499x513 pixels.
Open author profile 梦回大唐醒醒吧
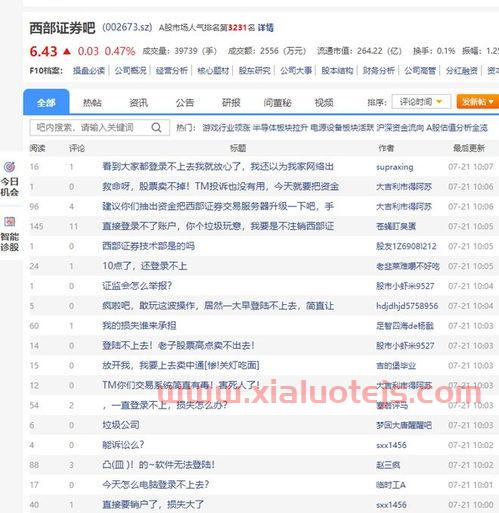[404, 425]
